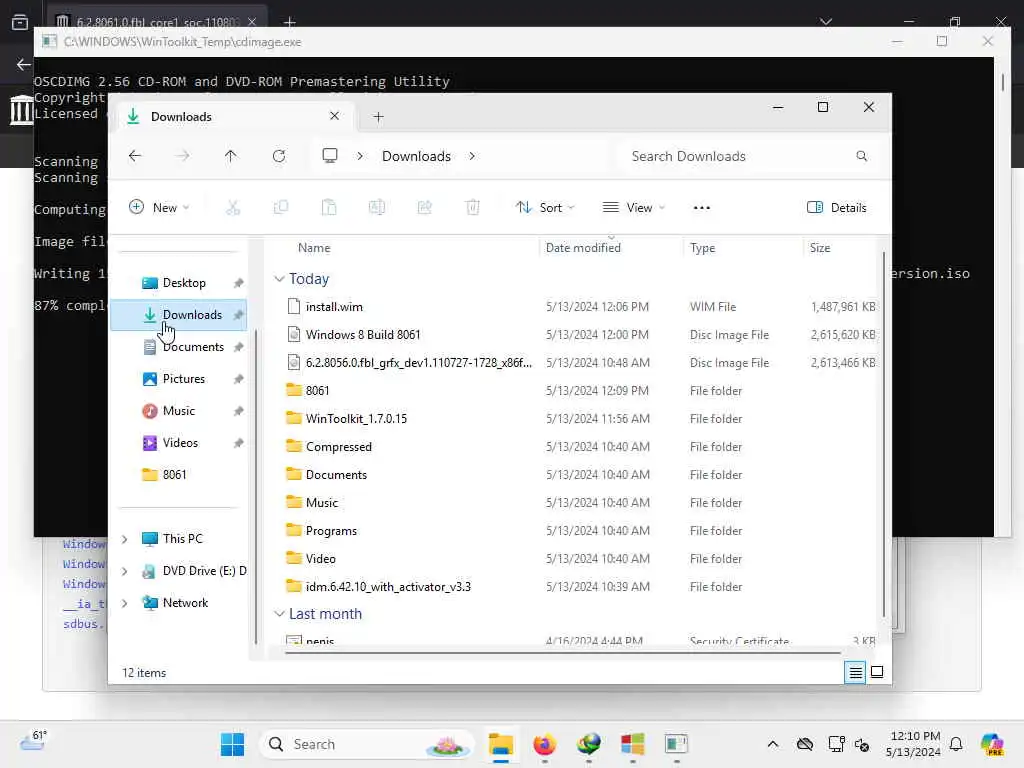Viewport: 1024px width, 768px height.
Task: Go up one folder level arrow
Action: (x=231, y=156)
